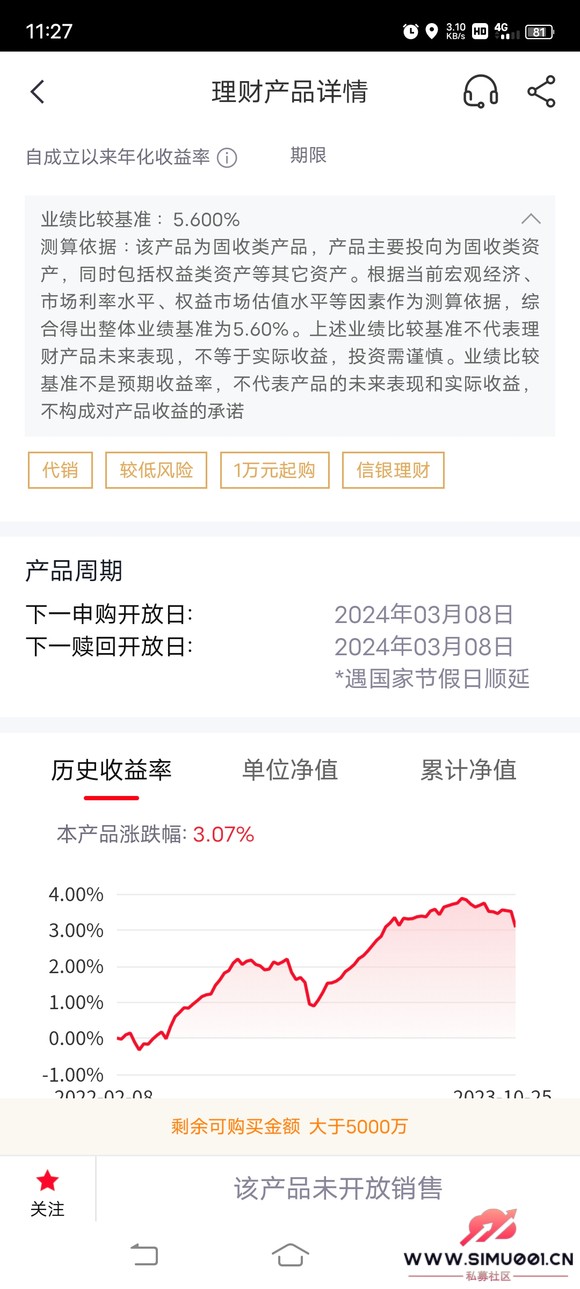580x1289 pixels.
Task: Tap the battery indicator icon
Action: tap(540, 31)
